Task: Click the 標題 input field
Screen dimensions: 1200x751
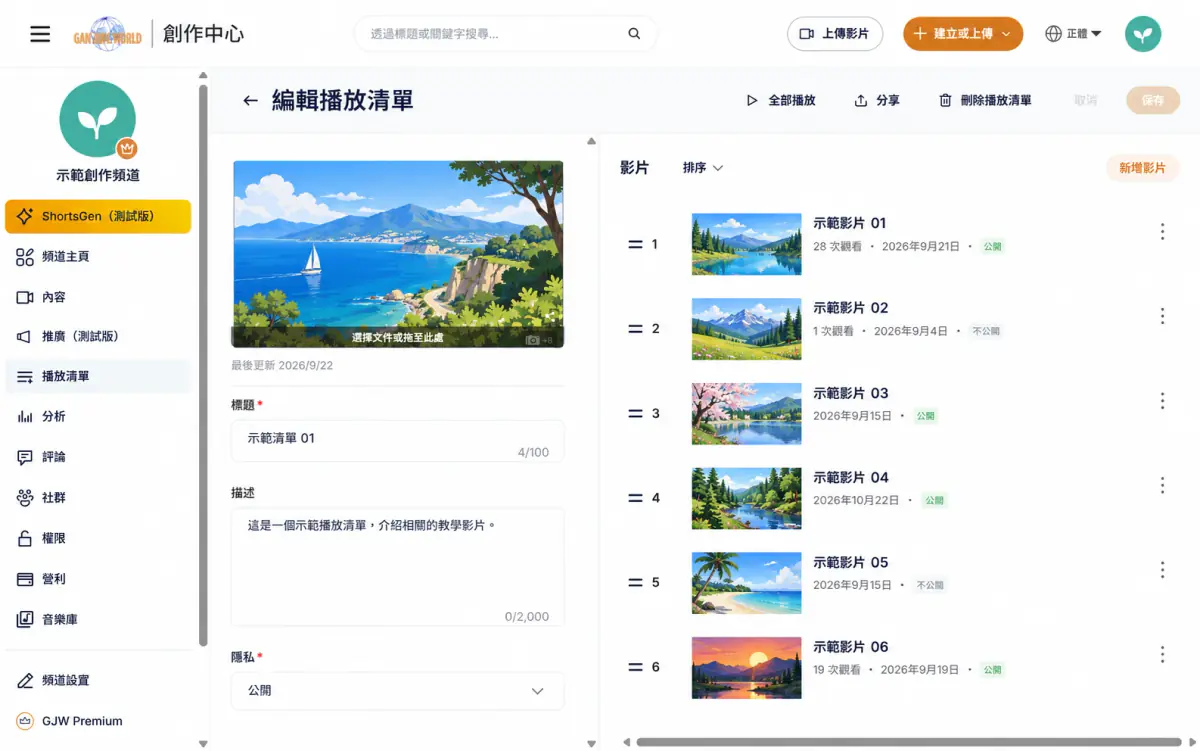Action: pos(397,441)
